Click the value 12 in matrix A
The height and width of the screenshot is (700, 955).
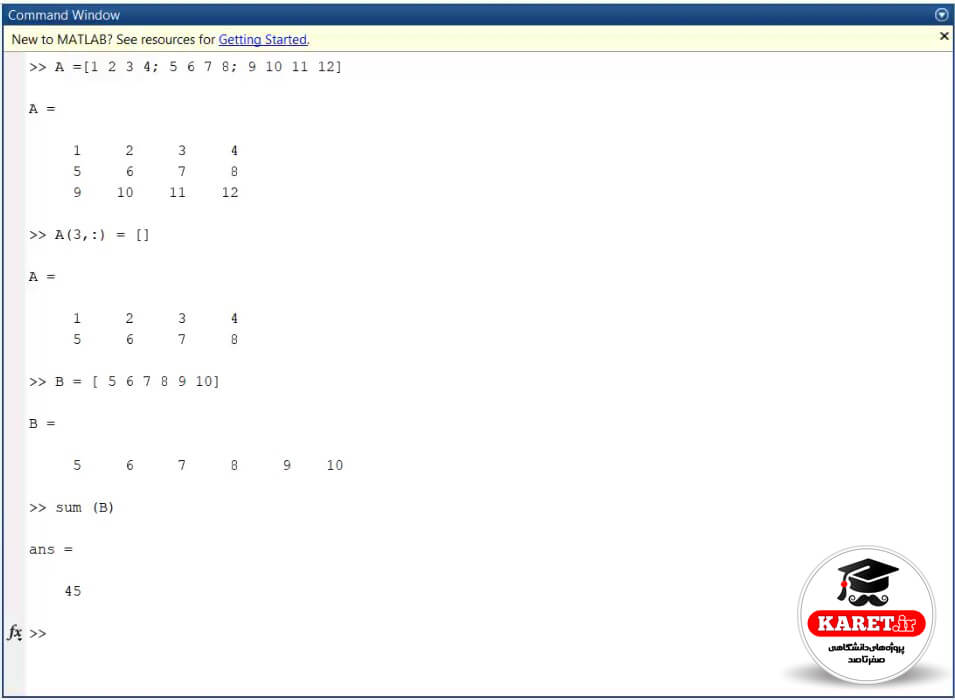click(230, 193)
